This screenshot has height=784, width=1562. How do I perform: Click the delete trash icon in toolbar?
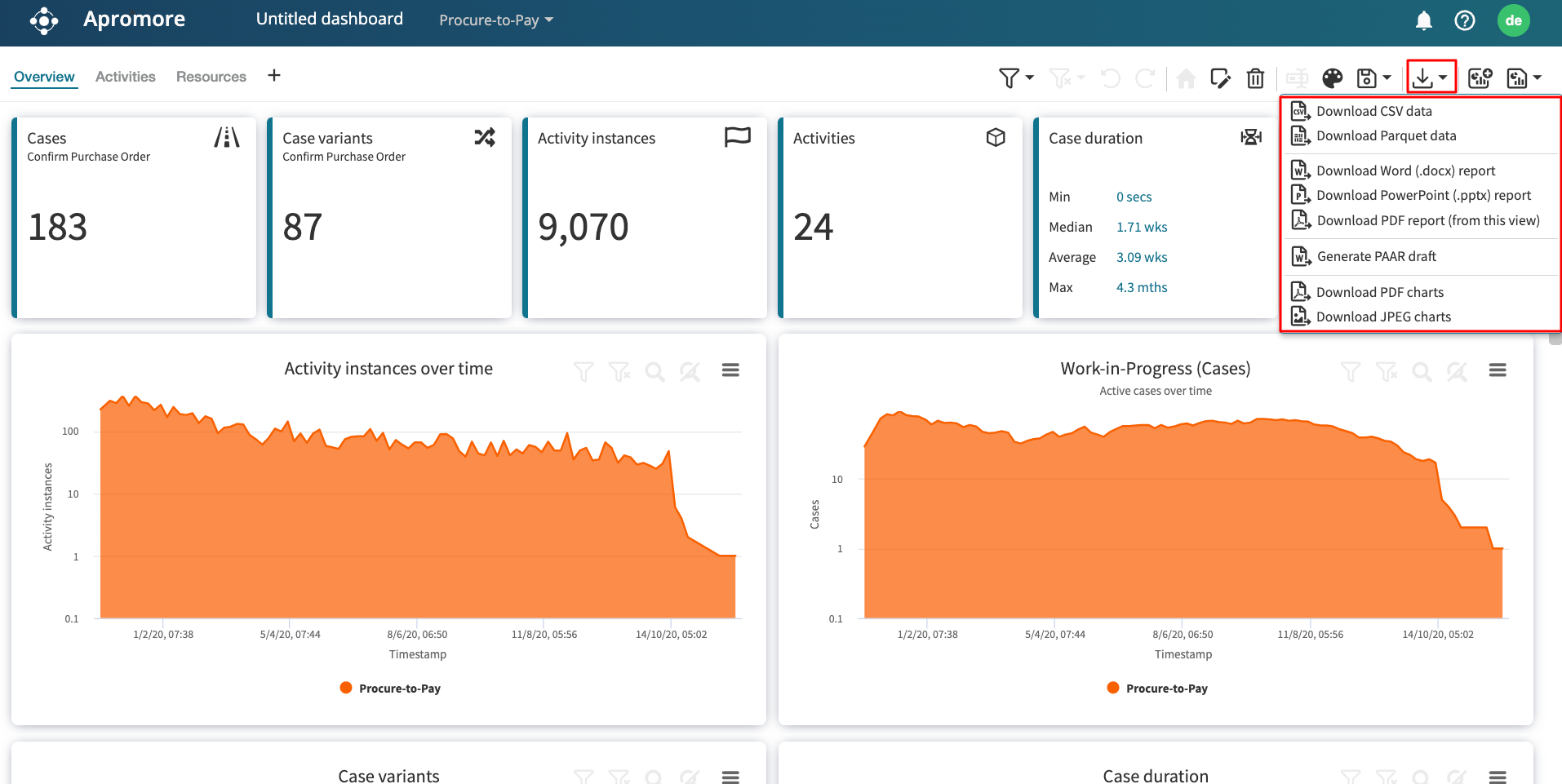point(1255,78)
